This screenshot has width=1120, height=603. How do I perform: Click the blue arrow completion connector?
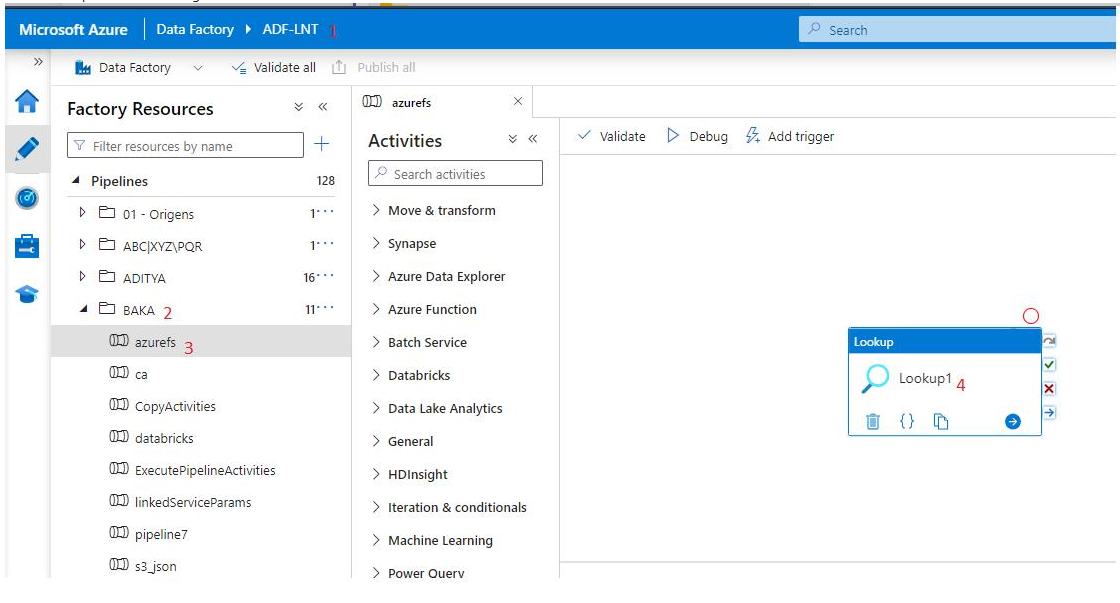1049,412
